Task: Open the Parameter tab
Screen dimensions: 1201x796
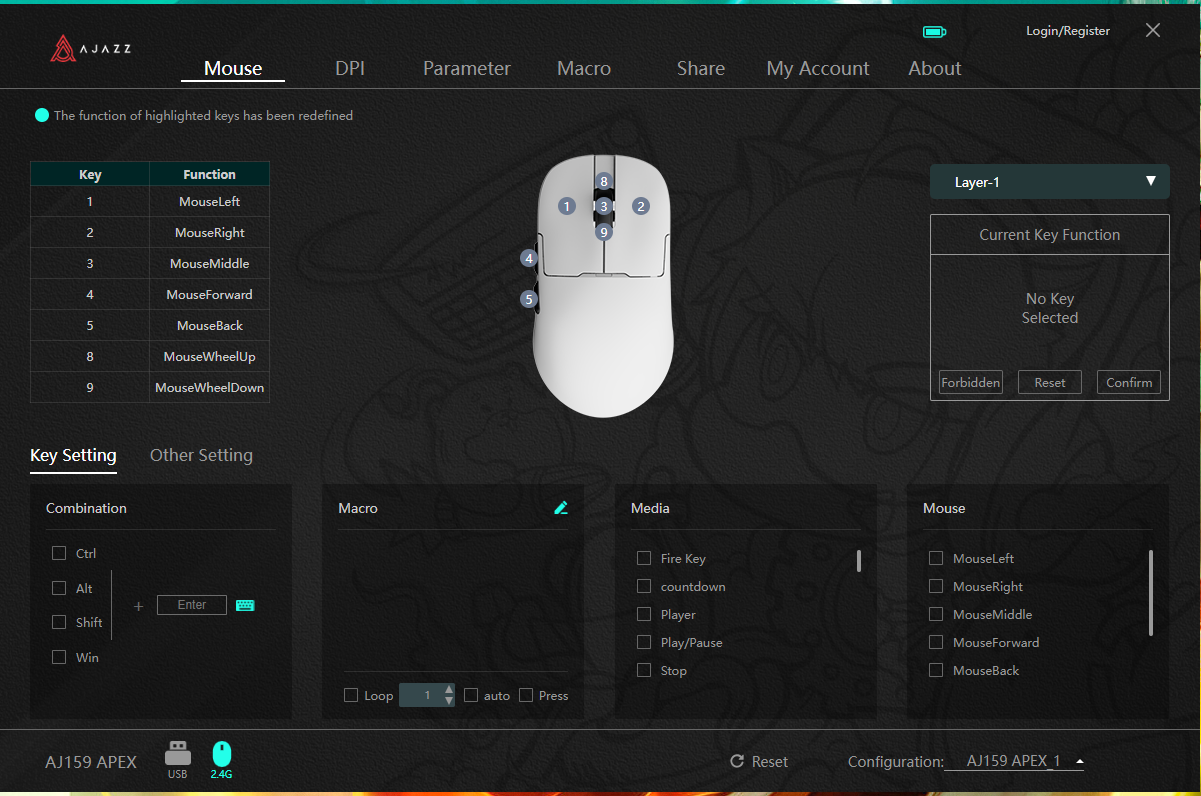Action: pos(467,68)
